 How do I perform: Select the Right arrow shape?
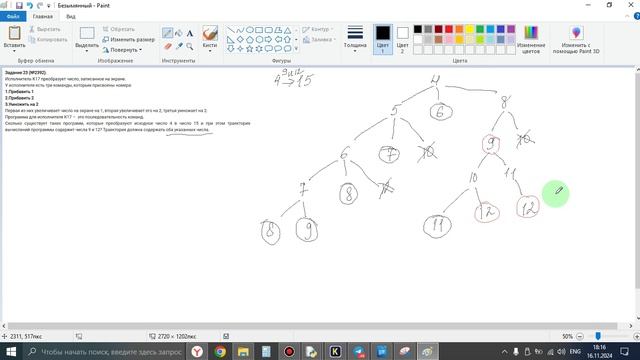268,40
